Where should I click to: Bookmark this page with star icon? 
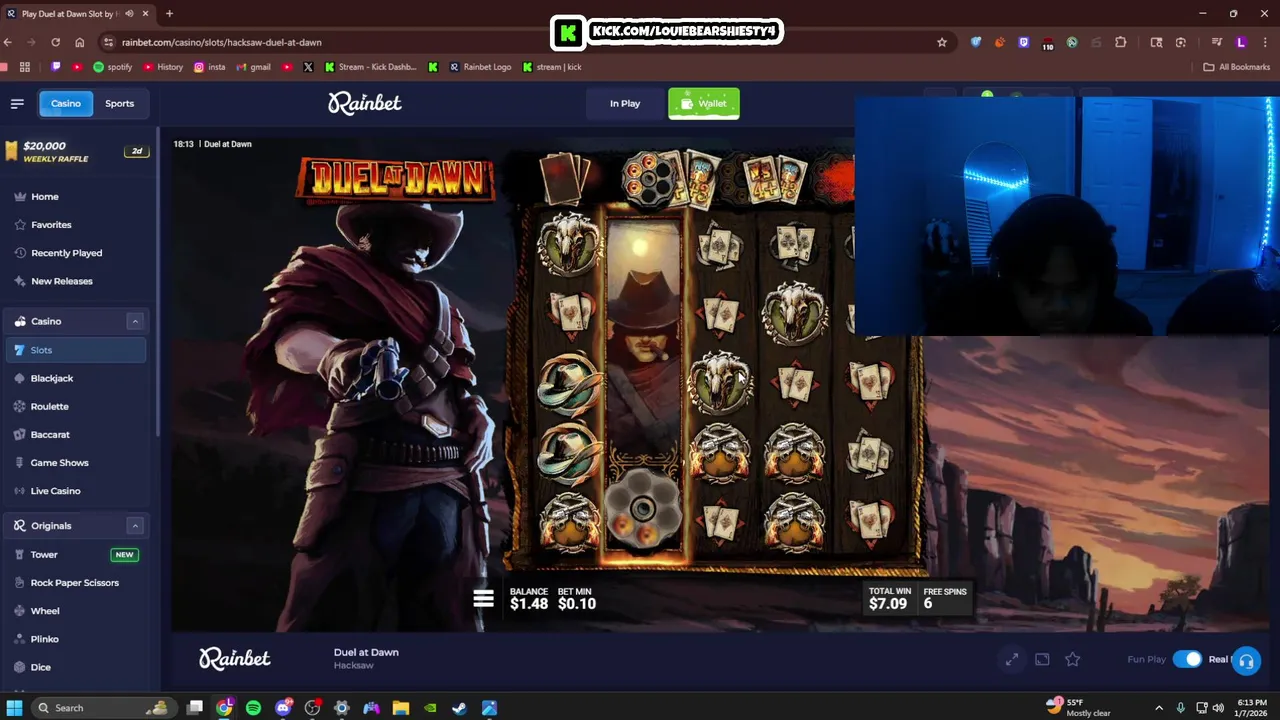click(x=942, y=42)
